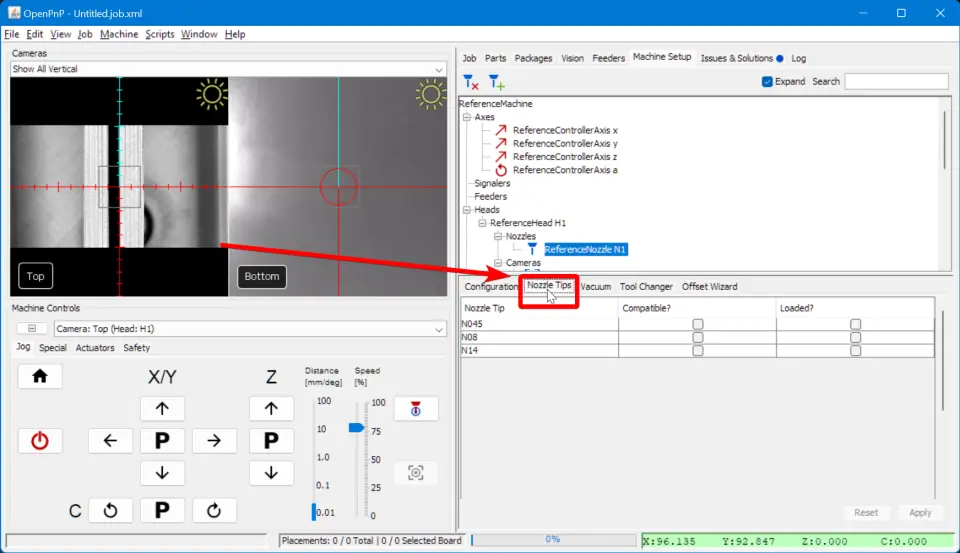This screenshot has height=553, width=960.
Task: Open the Show All Vertical camera dropdown
Action: [x=228, y=69]
